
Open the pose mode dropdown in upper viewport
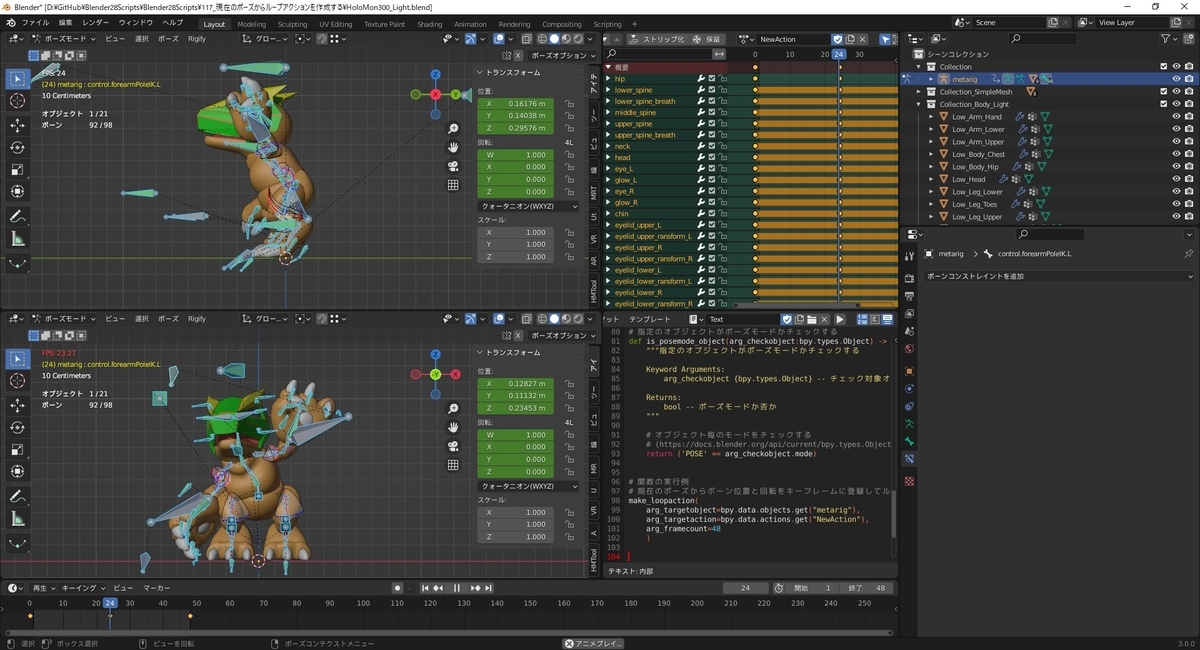pyautogui.click(x=65, y=39)
